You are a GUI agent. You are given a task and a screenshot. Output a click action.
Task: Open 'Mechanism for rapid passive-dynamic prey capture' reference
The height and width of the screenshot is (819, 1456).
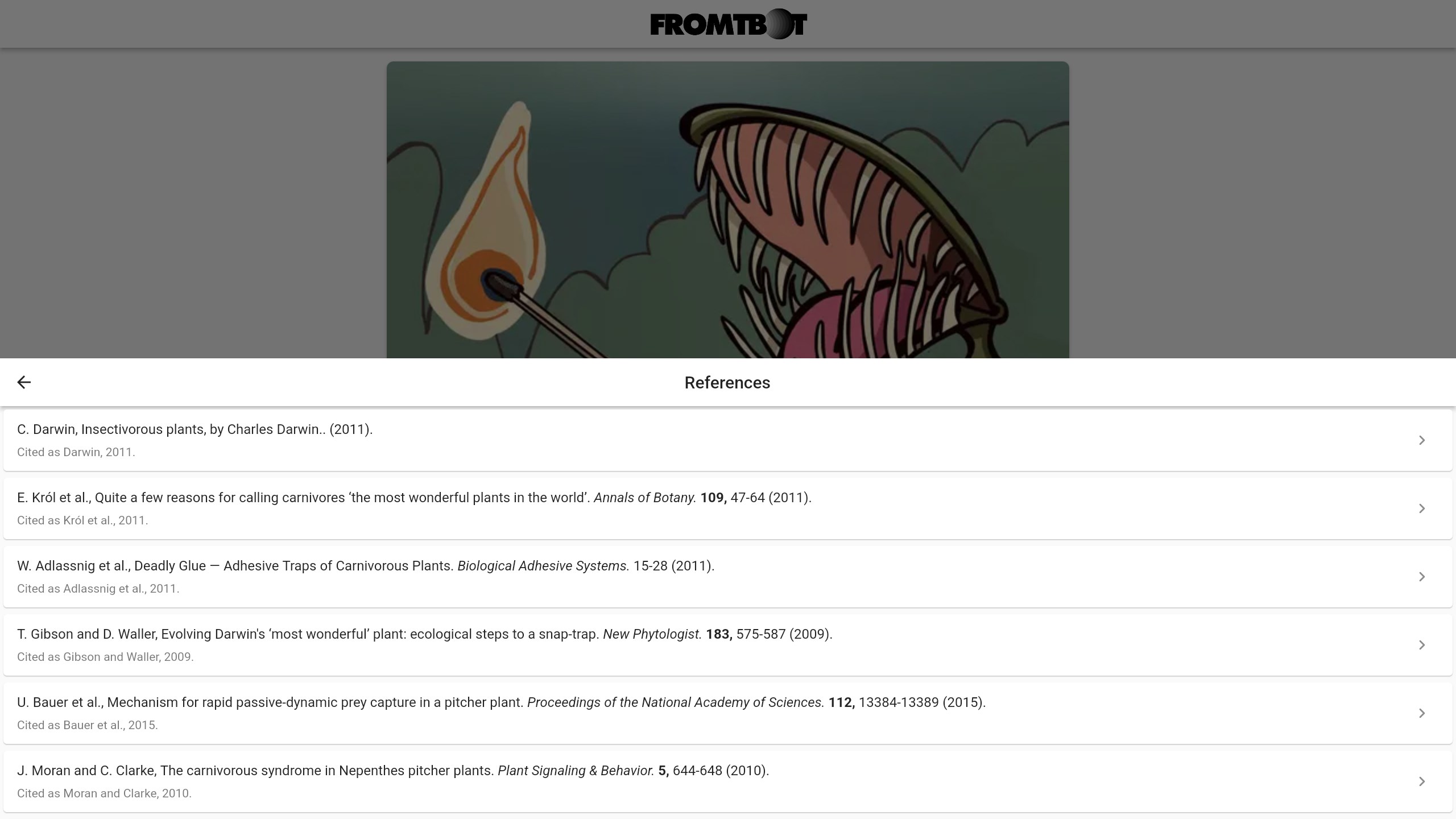[500, 702]
